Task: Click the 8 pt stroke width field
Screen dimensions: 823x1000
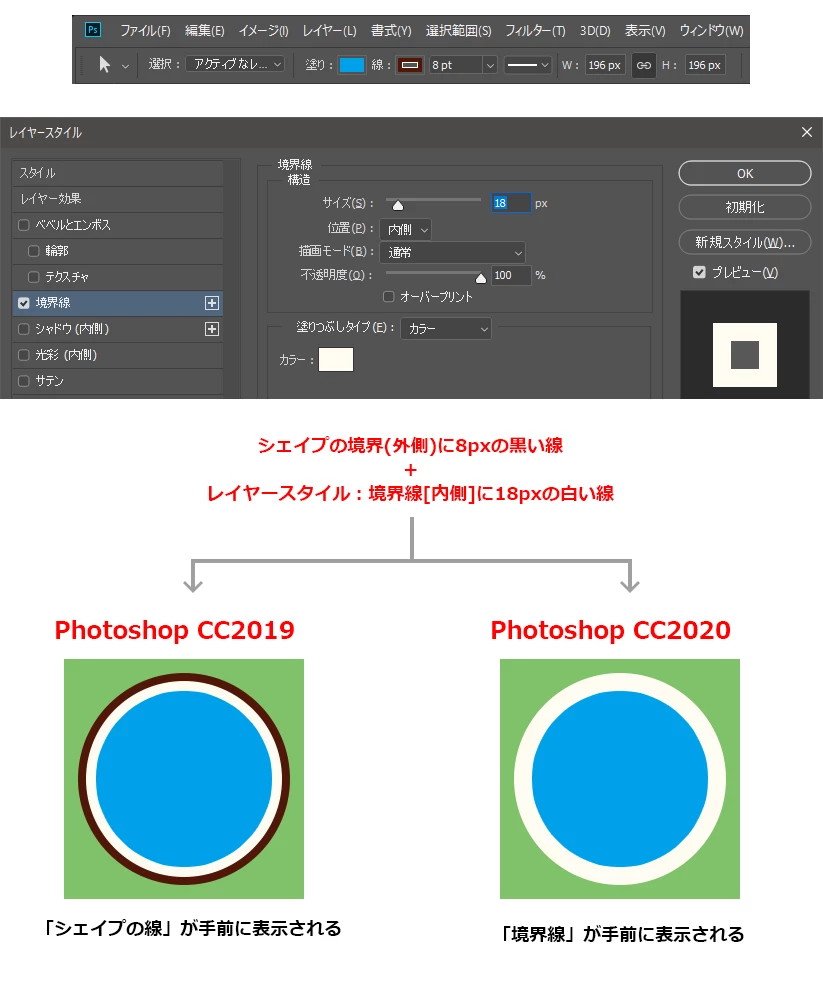Action: (x=456, y=65)
